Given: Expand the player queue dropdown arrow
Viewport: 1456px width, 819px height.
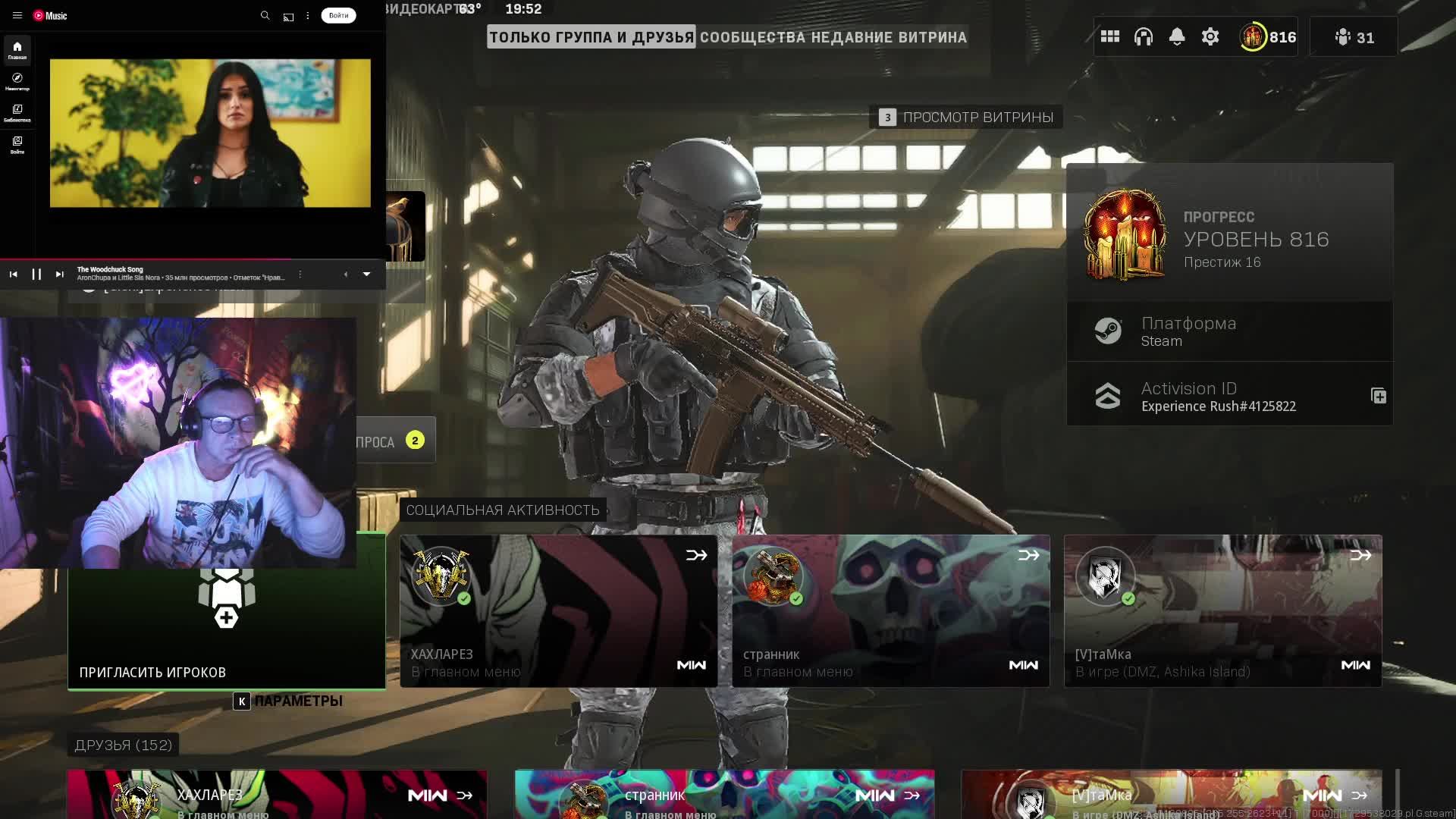Looking at the screenshot, I should tap(366, 275).
